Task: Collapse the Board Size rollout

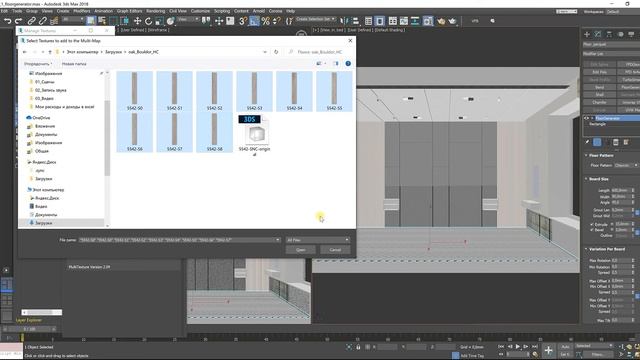Action: 586,179
